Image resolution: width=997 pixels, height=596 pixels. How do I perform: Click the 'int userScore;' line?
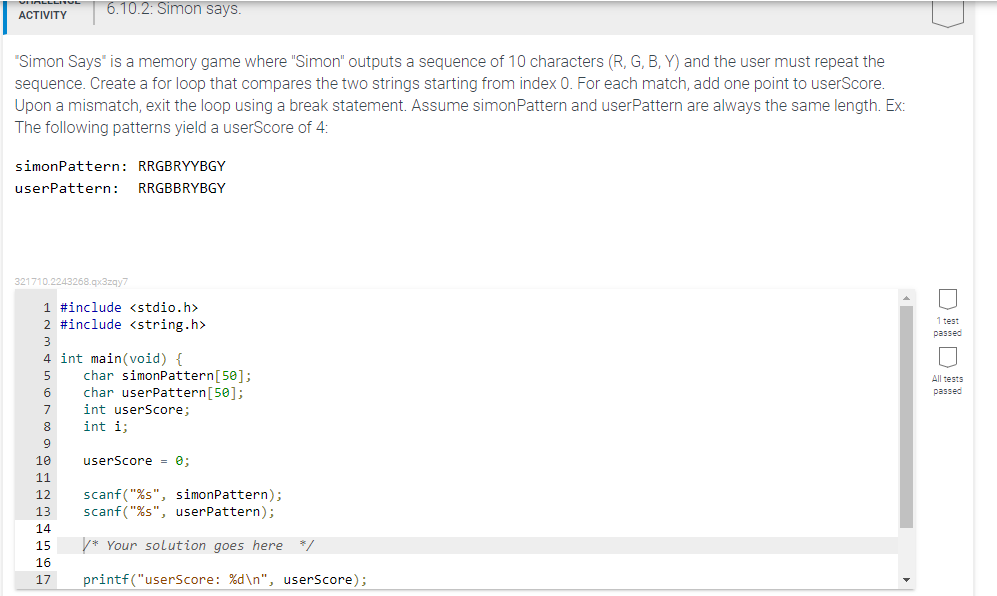pyautogui.click(x=137, y=410)
